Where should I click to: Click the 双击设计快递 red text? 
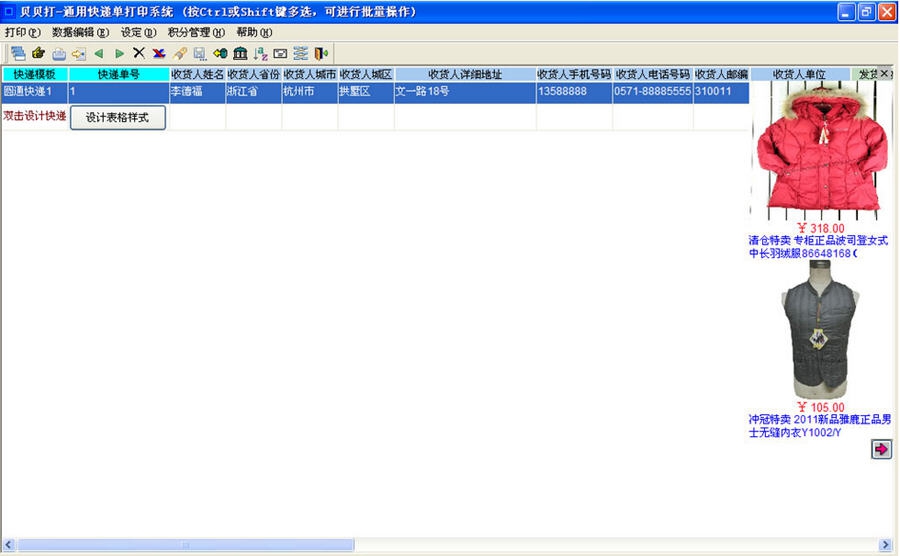(x=34, y=116)
